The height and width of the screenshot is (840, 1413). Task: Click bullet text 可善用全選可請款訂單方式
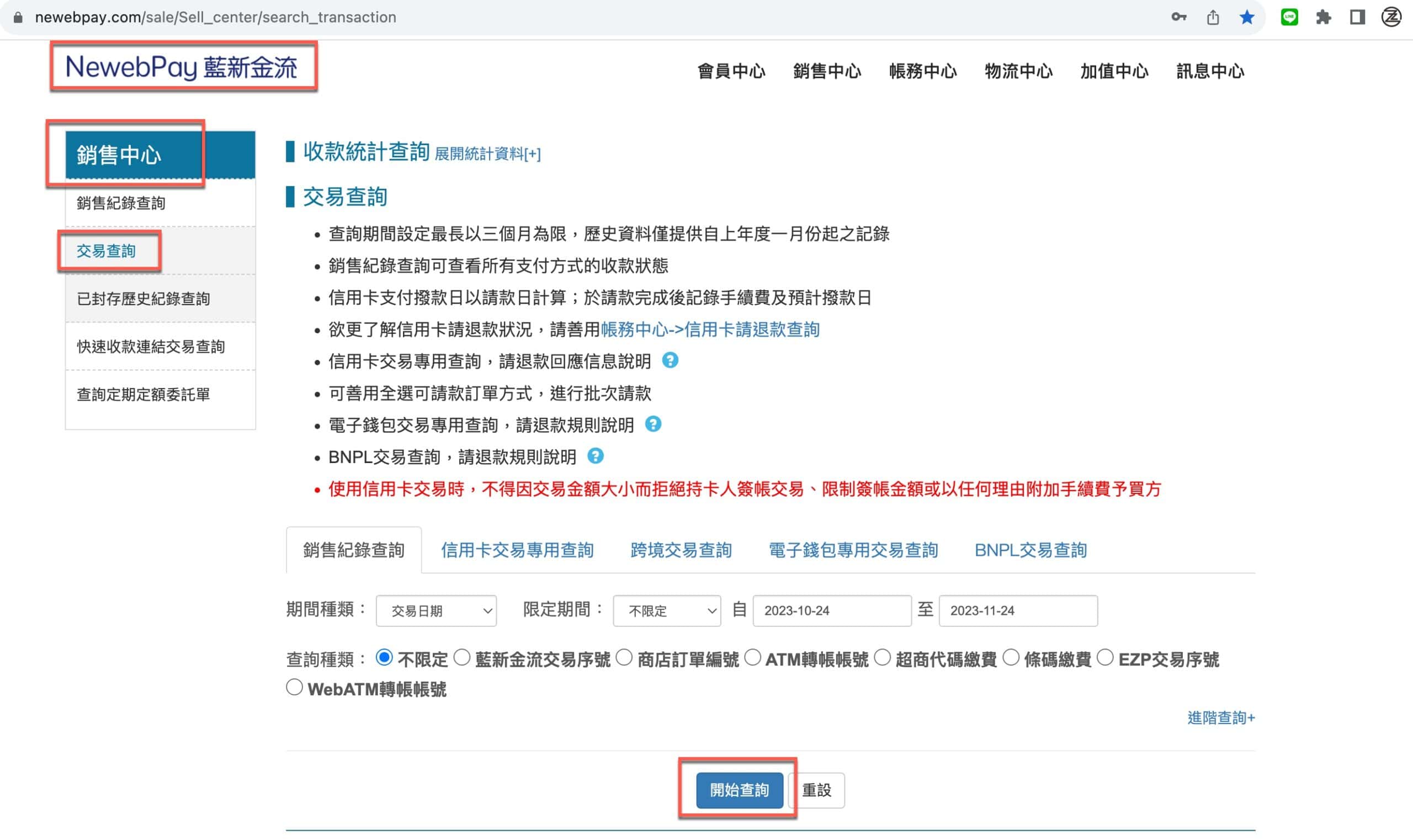[x=490, y=393]
